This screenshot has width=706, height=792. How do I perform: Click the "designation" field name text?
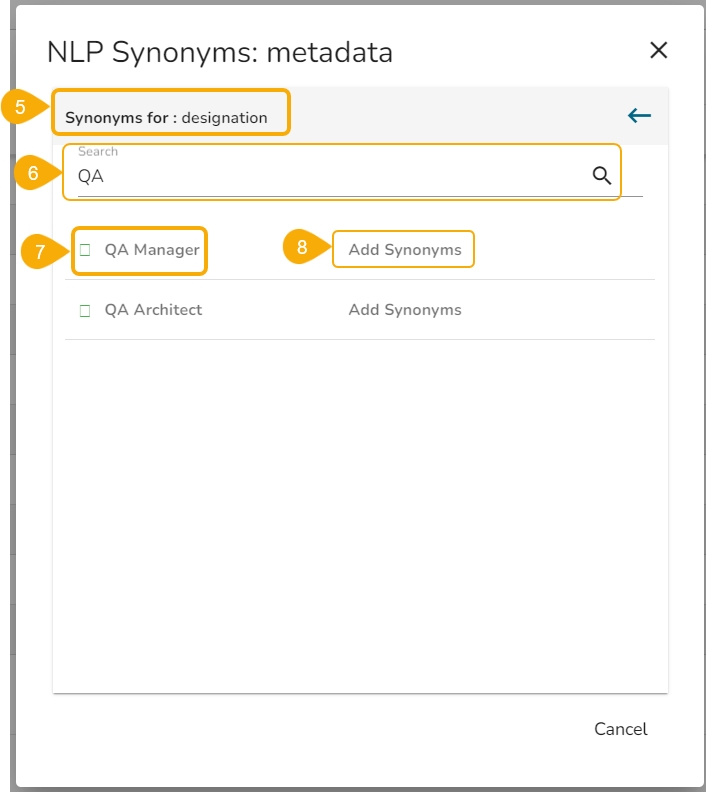225,118
